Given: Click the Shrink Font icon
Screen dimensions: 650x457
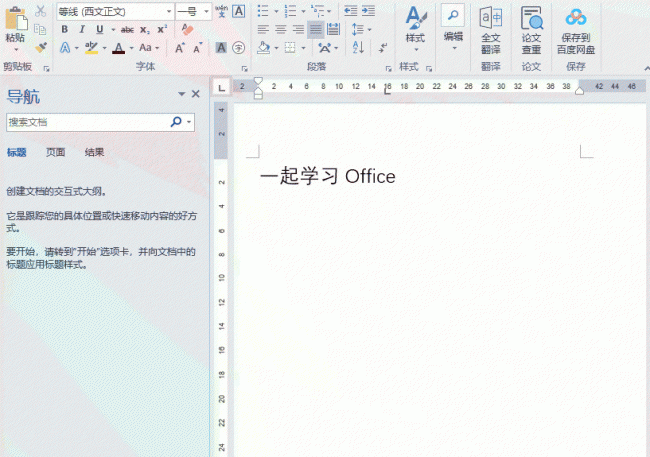Looking at the screenshot, I should click(x=198, y=48).
